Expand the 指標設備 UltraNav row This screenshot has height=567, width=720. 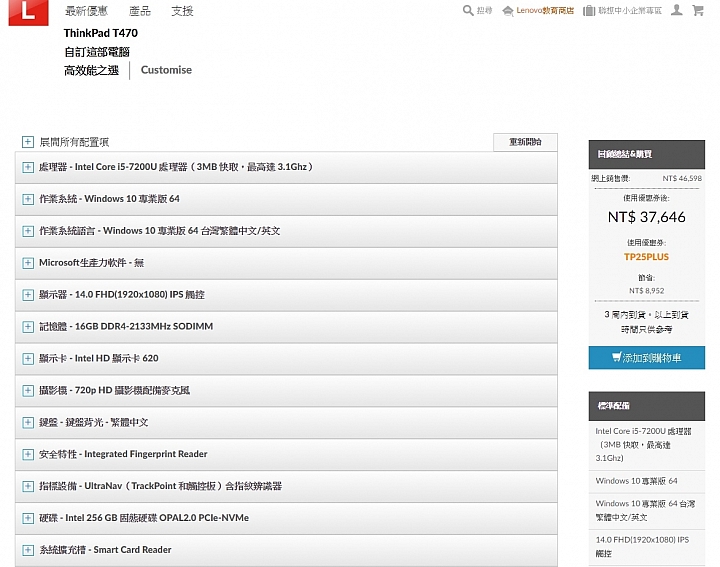coord(286,486)
